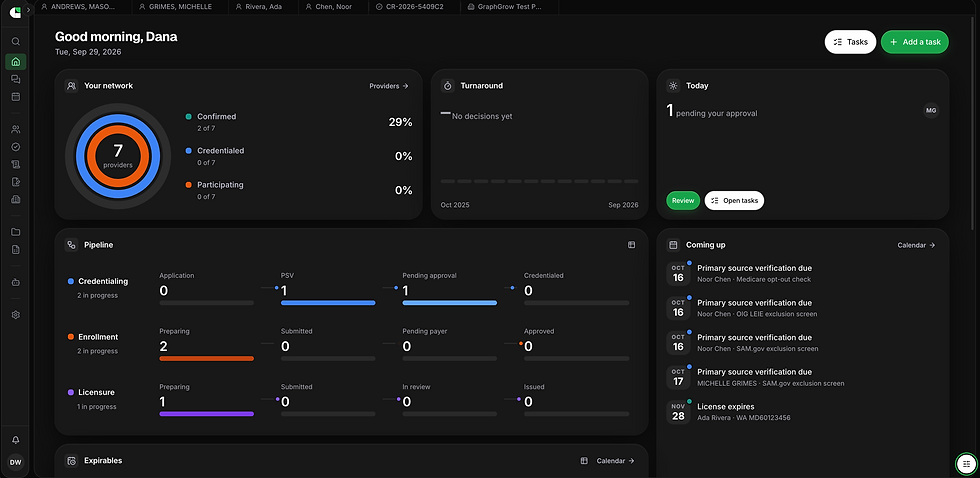
Task: Click the Add a task button
Action: (915, 42)
